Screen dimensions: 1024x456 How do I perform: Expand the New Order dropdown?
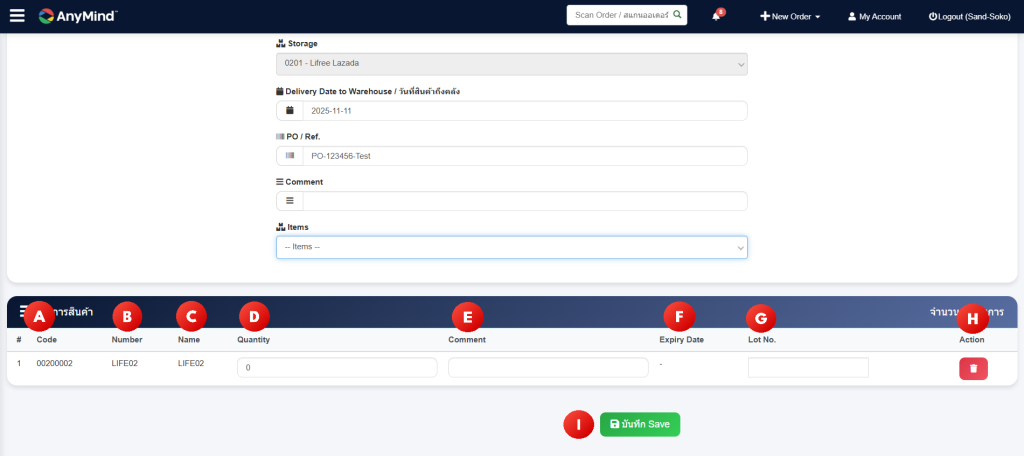[x=790, y=17]
